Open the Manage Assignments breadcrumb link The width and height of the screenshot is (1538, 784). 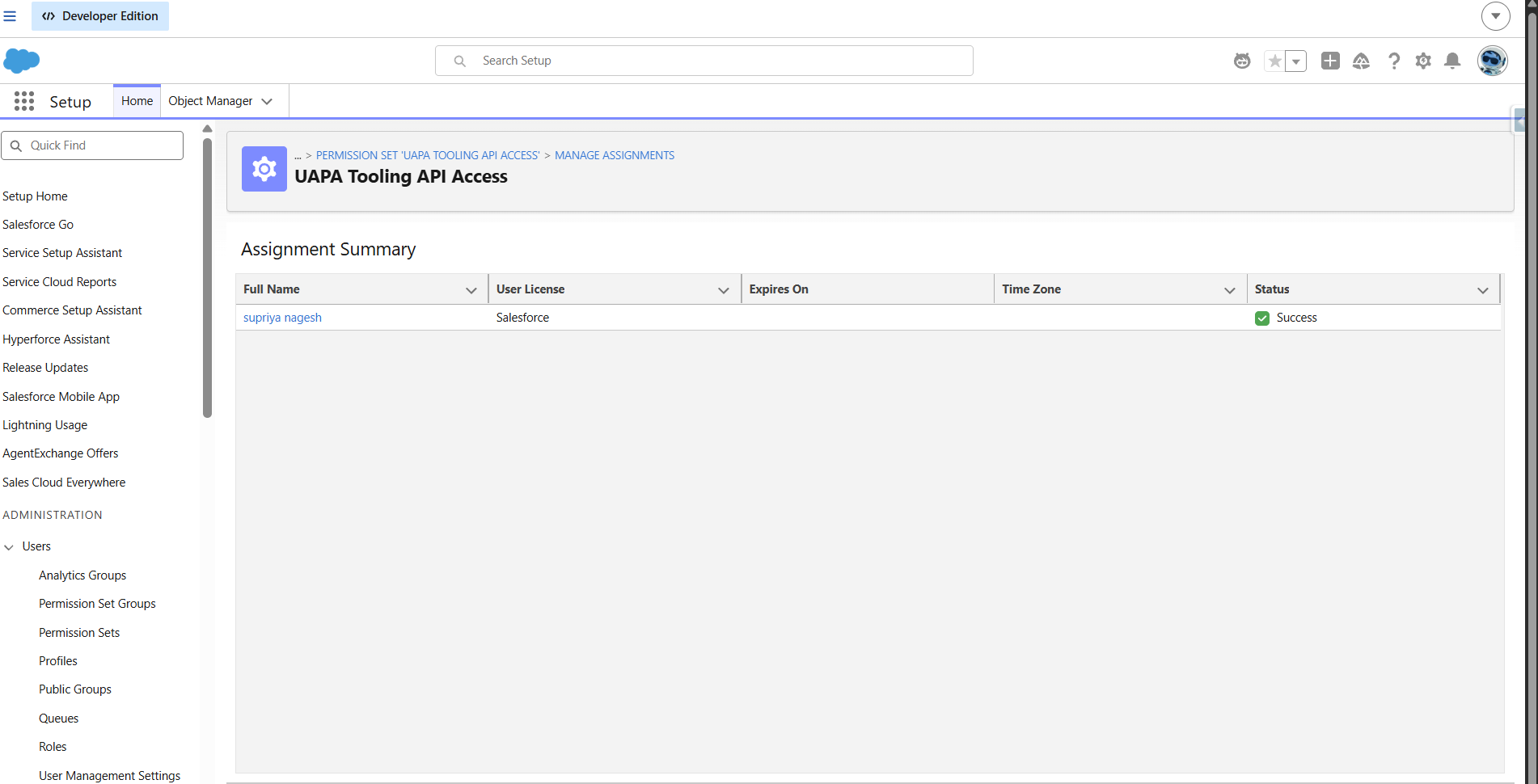coord(615,155)
